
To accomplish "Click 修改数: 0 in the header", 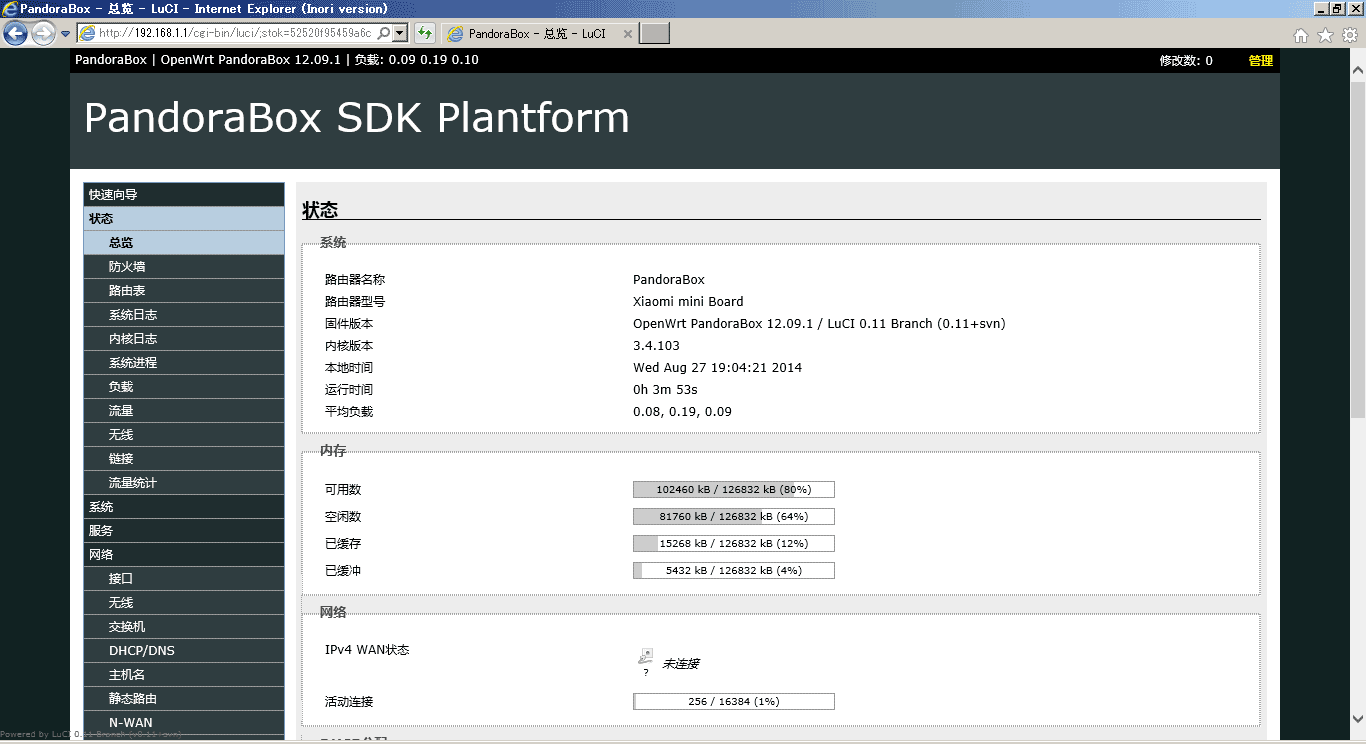I will (1186, 60).
